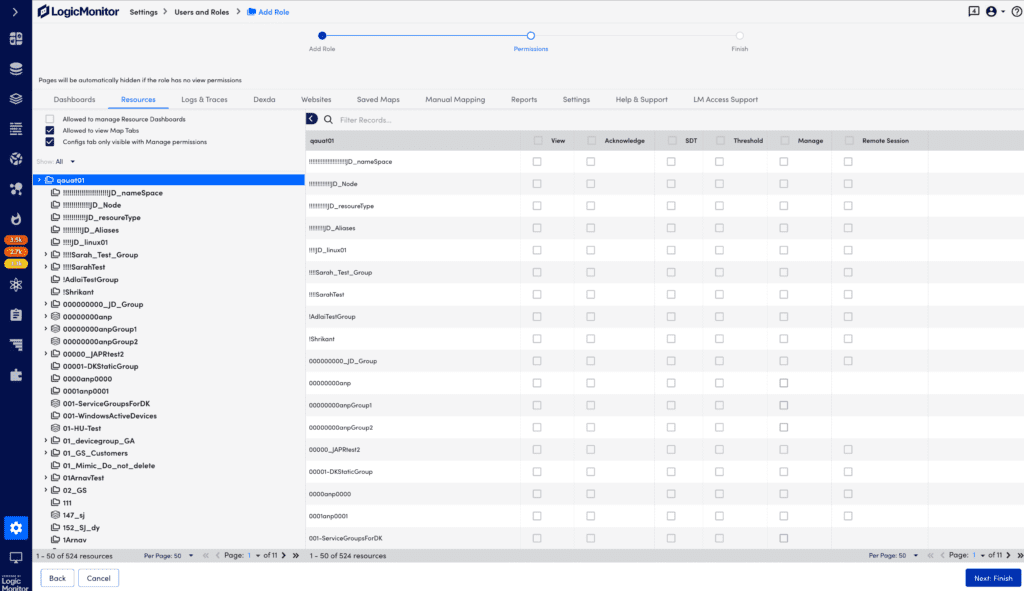Open the database-stack Resources sidebar icon
Screen dimensions: 1024x591
point(16,69)
